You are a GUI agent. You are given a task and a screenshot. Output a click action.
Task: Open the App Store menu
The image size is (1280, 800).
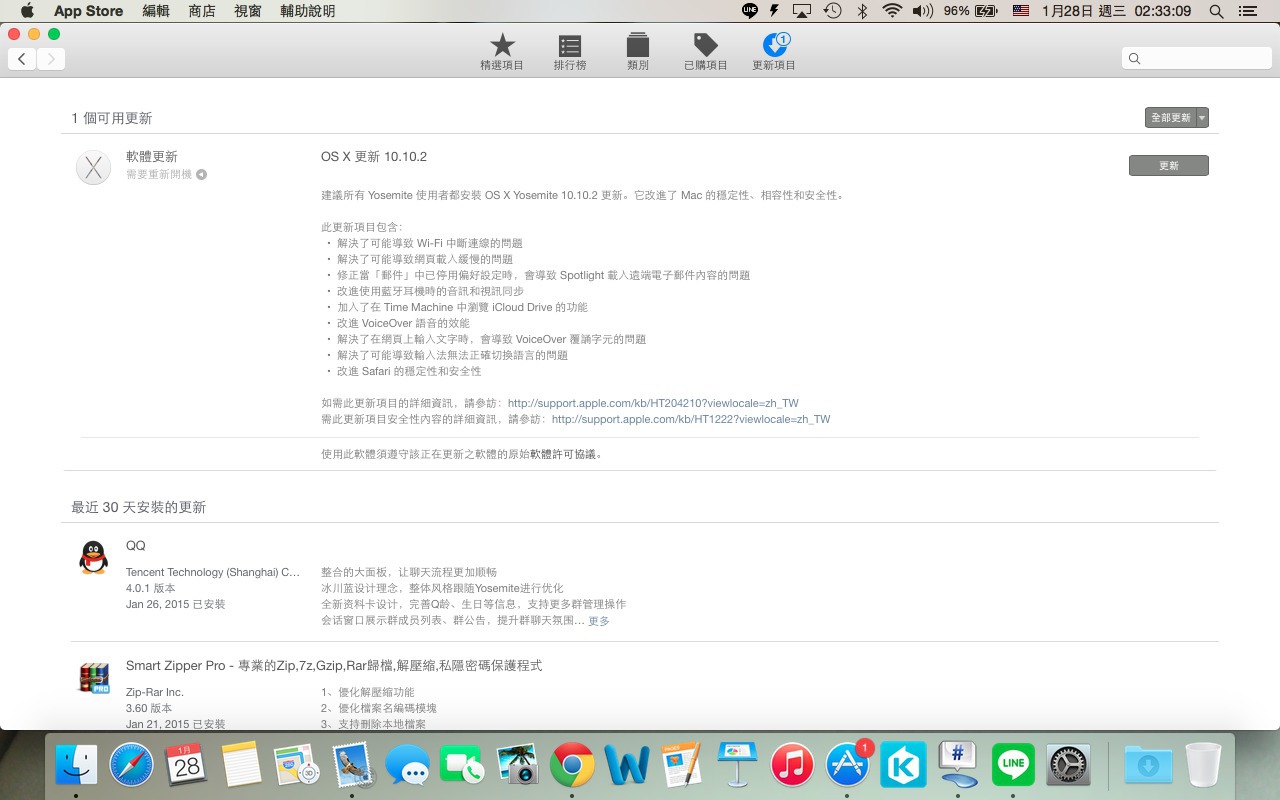click(x=88, y=11)
